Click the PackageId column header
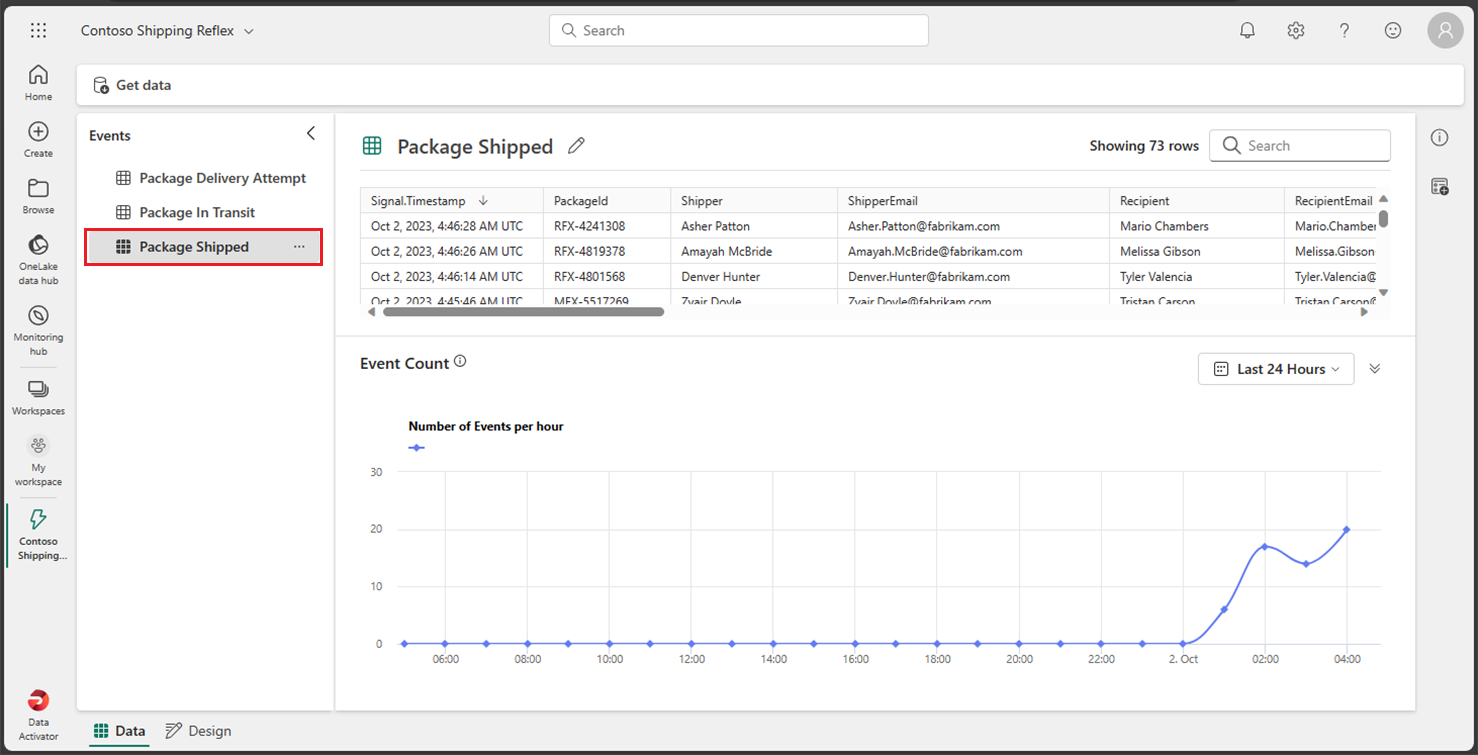Screen dimensions: 1478x755 (605, 201)
